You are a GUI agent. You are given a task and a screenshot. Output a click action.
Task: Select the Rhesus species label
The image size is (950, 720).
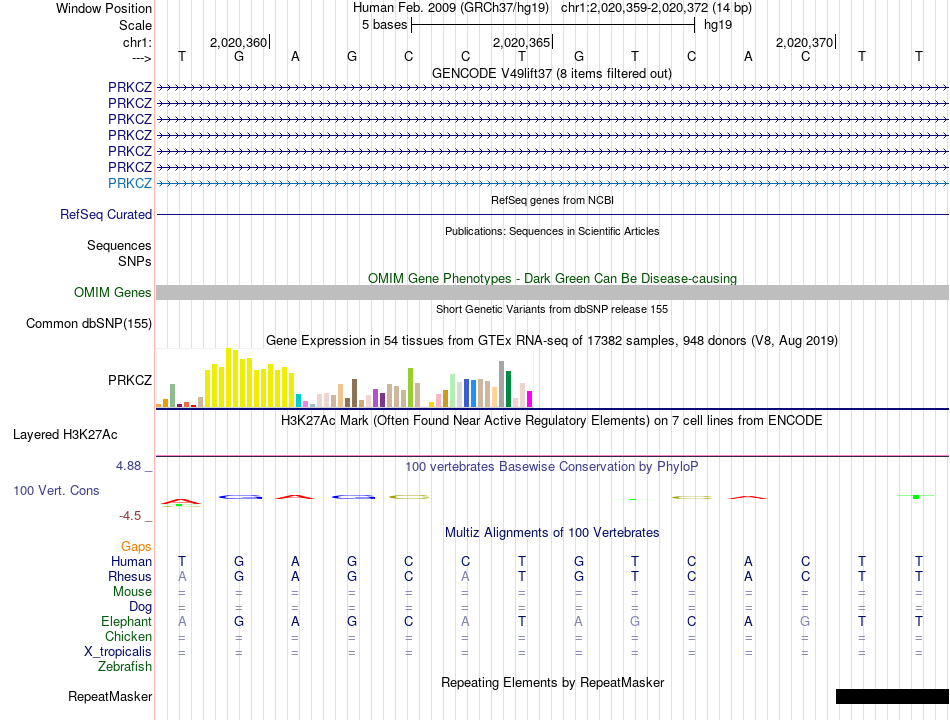pyautogui.click(x=130, y=576)
